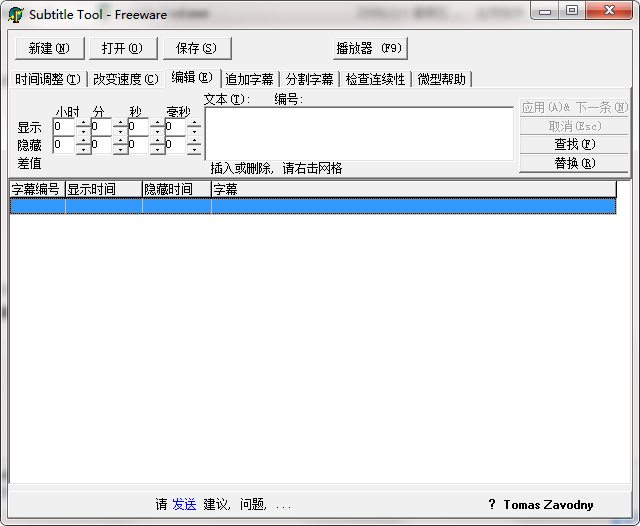Show the 微型帮助 tab
640x526 pixels.
coord(441,79)
